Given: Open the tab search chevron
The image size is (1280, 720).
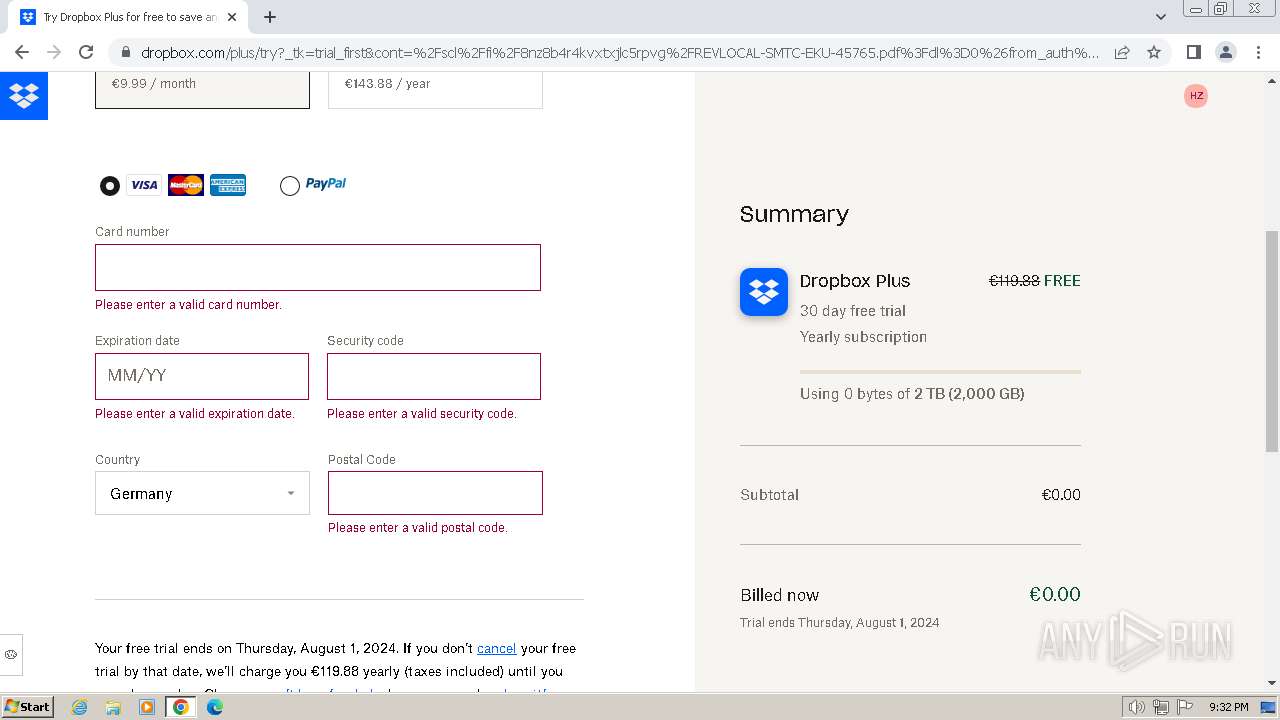Looking at the screenshot, I should pos(1161,16).
